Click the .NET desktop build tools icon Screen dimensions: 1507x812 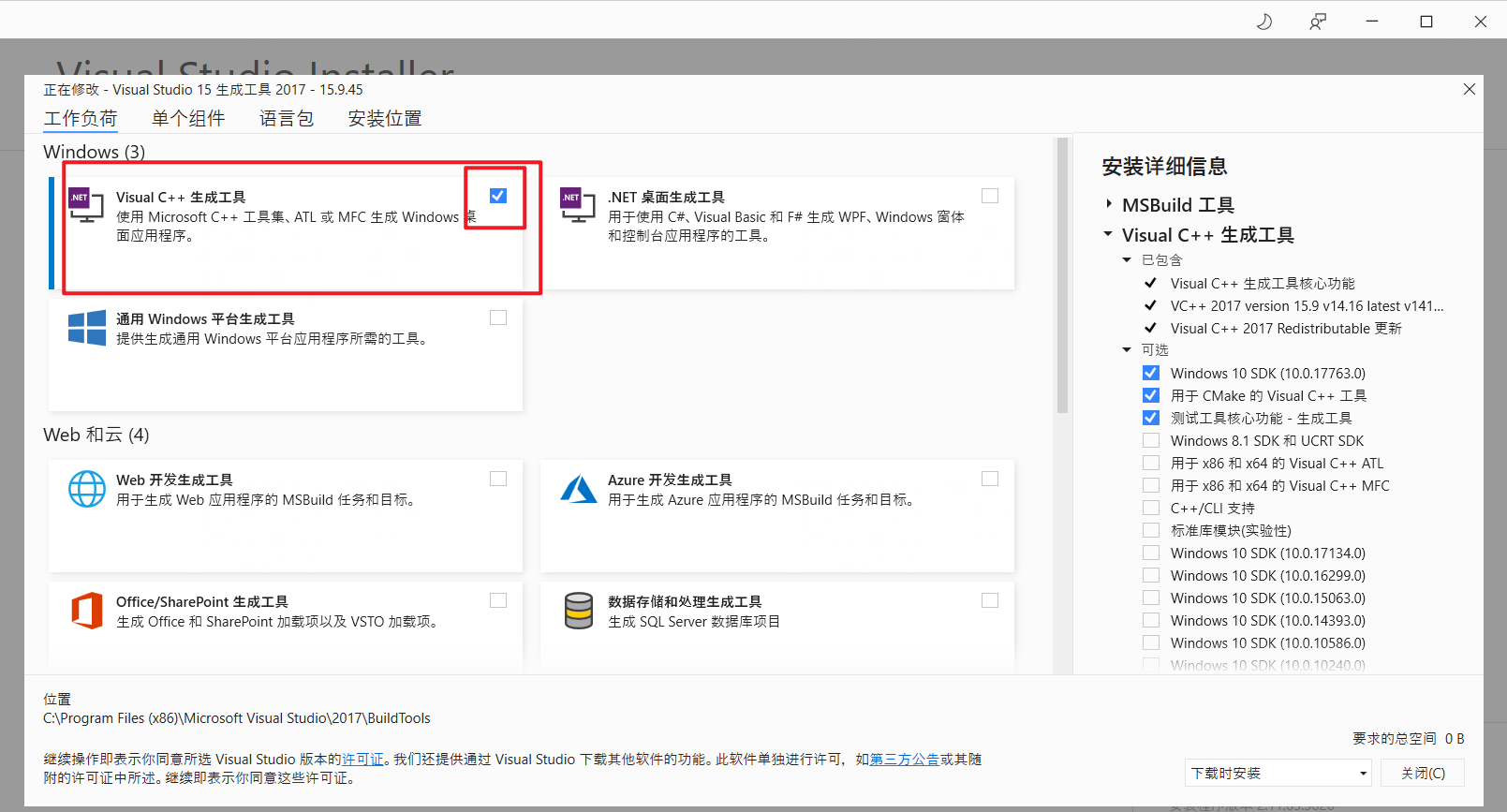[x=578, y=205]
